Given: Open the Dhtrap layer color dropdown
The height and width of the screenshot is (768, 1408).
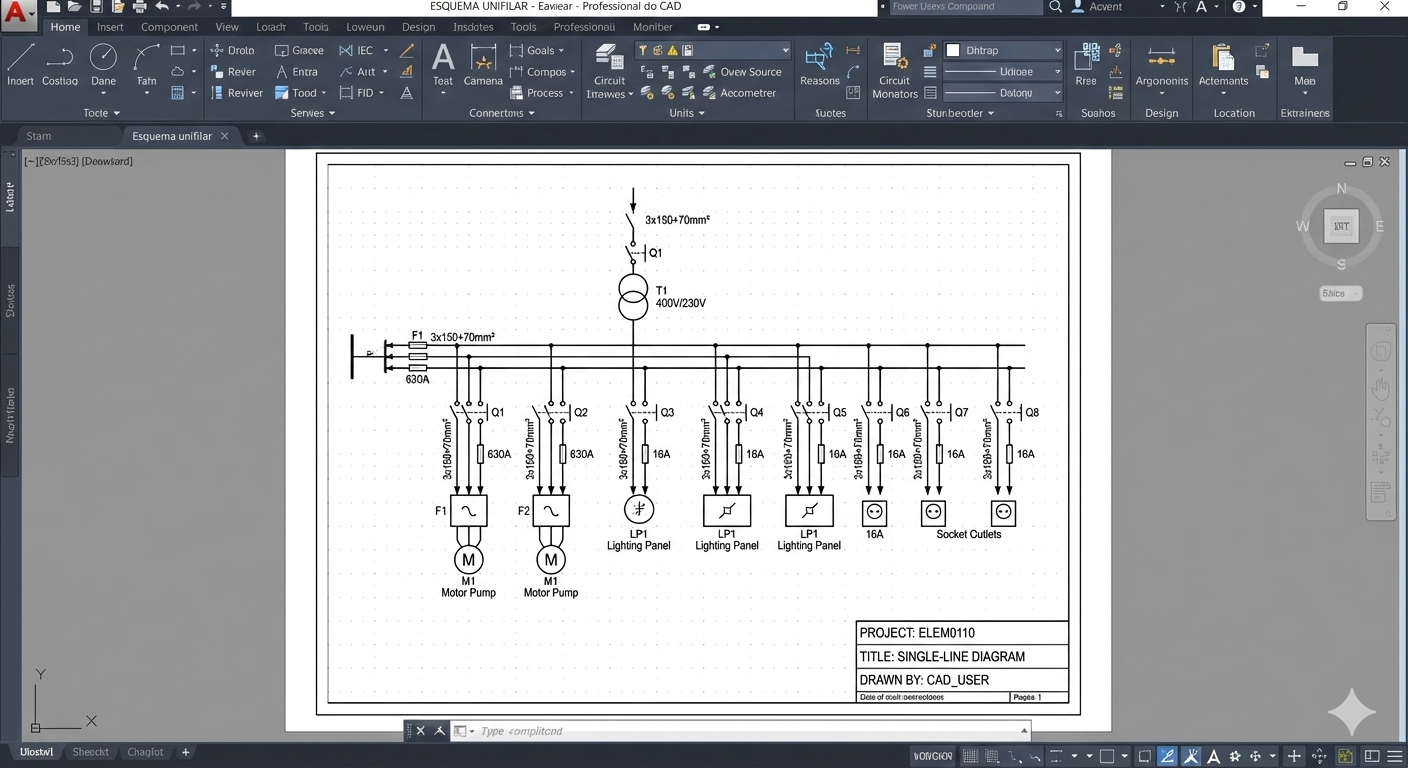Looking at the screenshot, I should tap(1003, 50).
